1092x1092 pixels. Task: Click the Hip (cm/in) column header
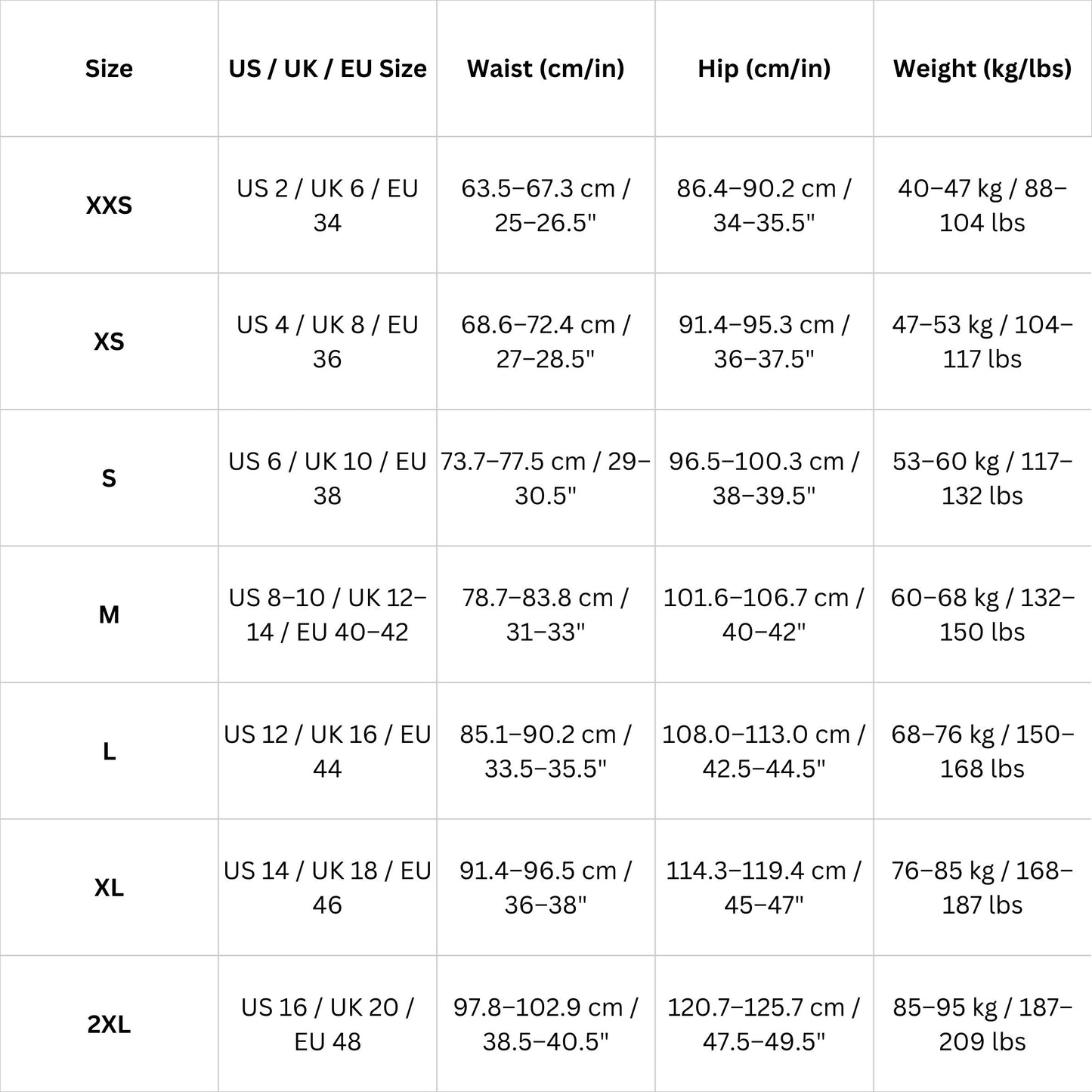pos(764,69)
